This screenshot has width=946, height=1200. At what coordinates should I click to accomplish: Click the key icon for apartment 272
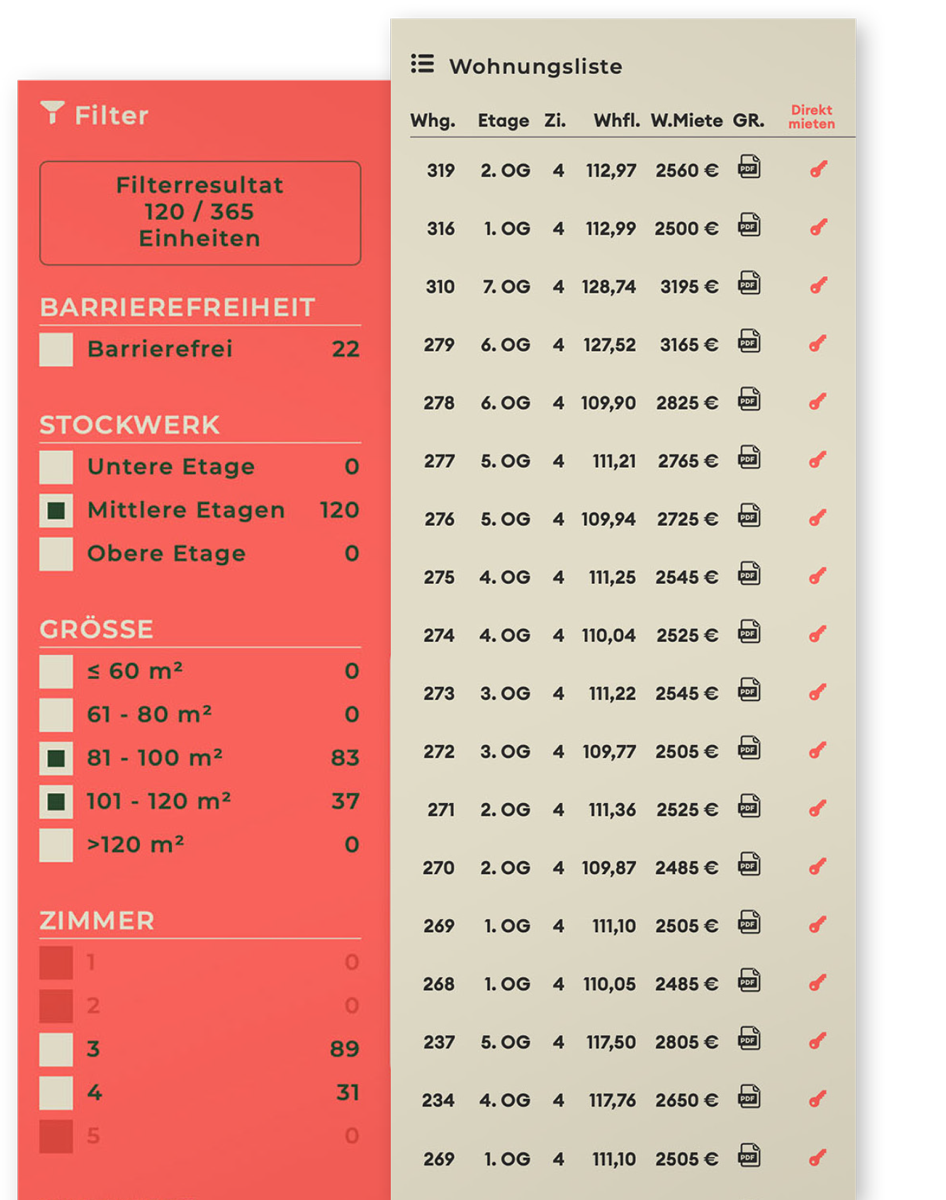coord(817,751)
